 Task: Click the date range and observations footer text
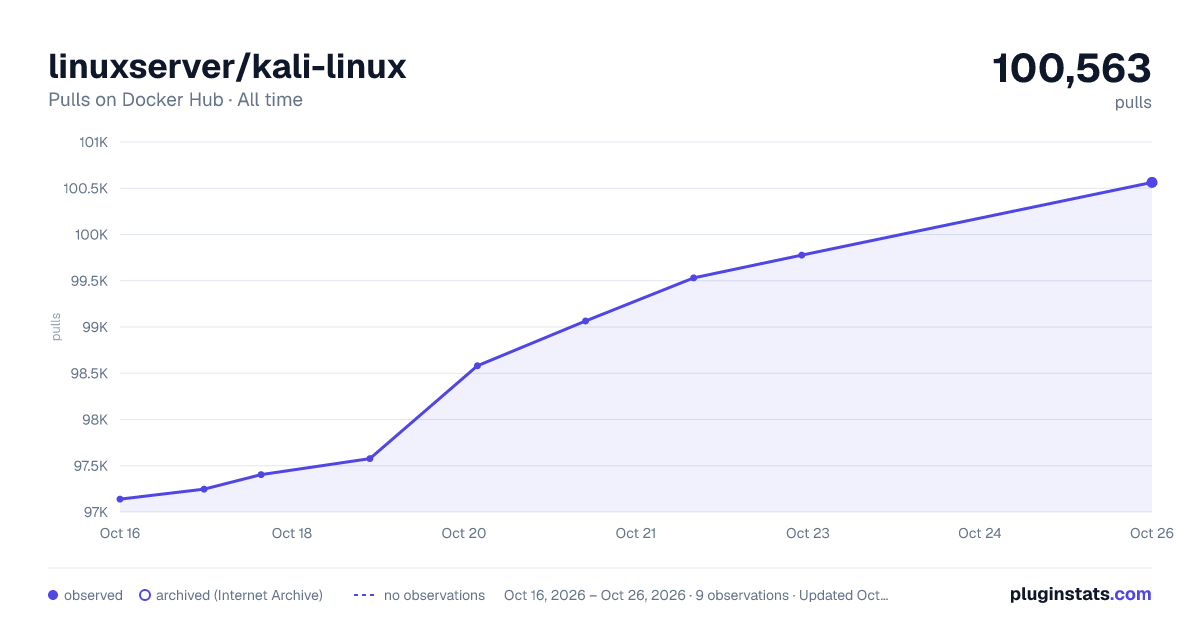pos(696,595)
